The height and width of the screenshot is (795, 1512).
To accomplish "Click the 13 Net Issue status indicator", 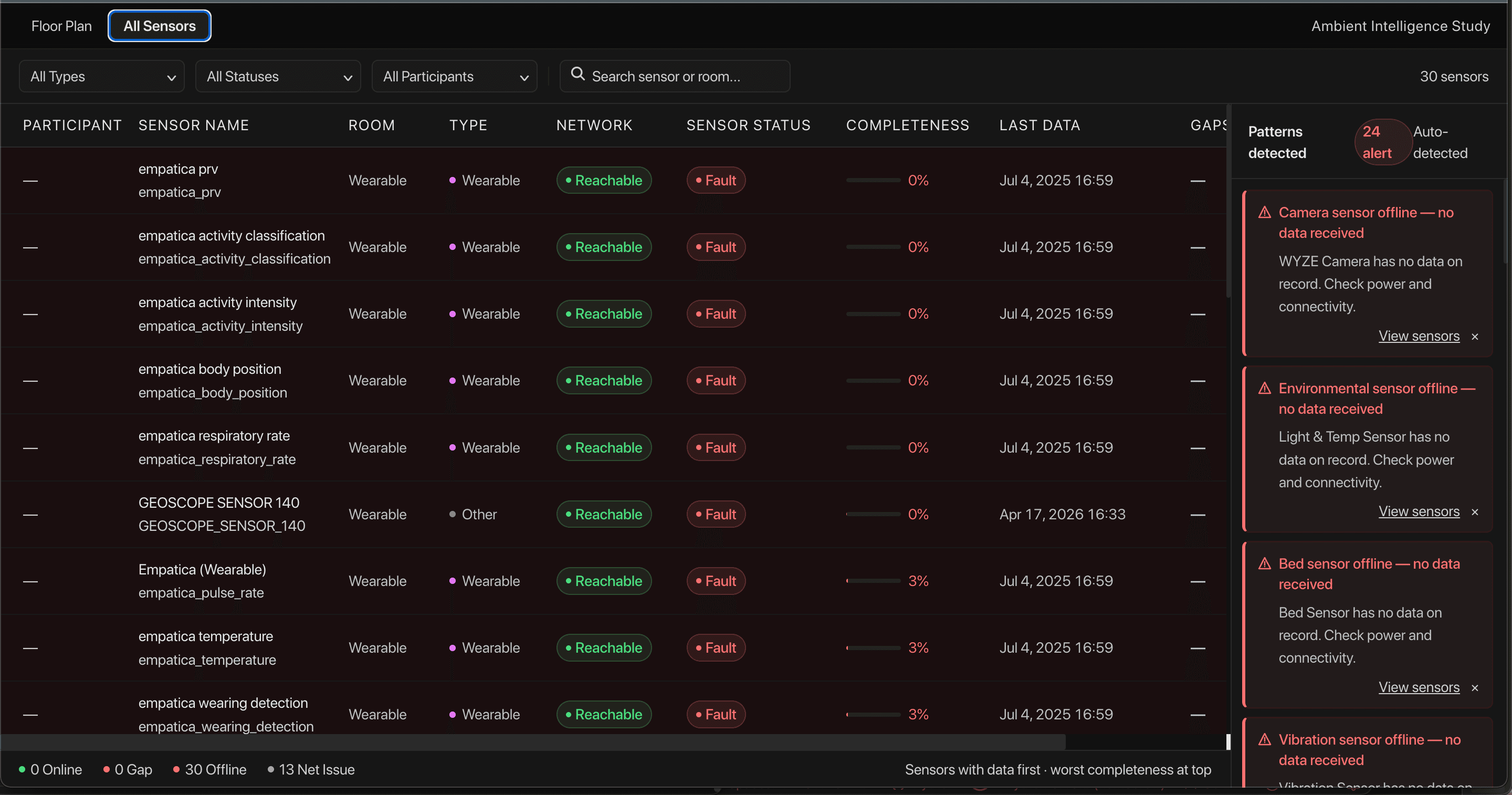I will [x=311, y=769].
